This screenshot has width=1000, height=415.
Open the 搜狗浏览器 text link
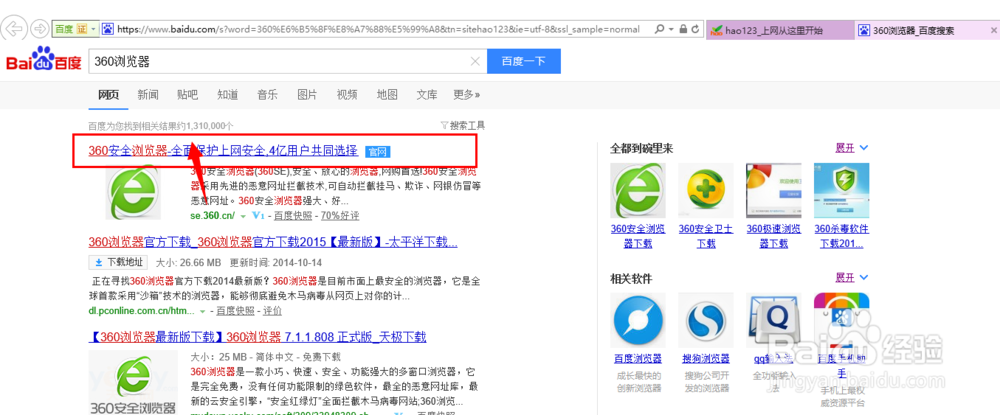pyautogui.click(x=705, y=359)
